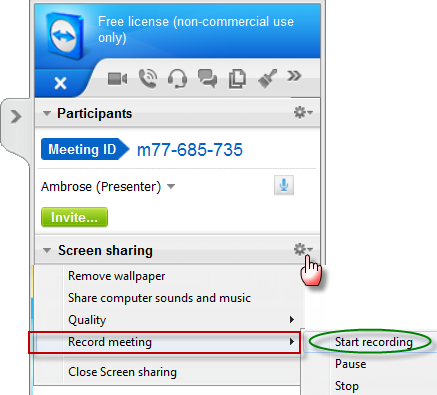This screenshot has width=437, height=395.
Task: Open the chat bubbles icon
Action: (x=207, y=79)
